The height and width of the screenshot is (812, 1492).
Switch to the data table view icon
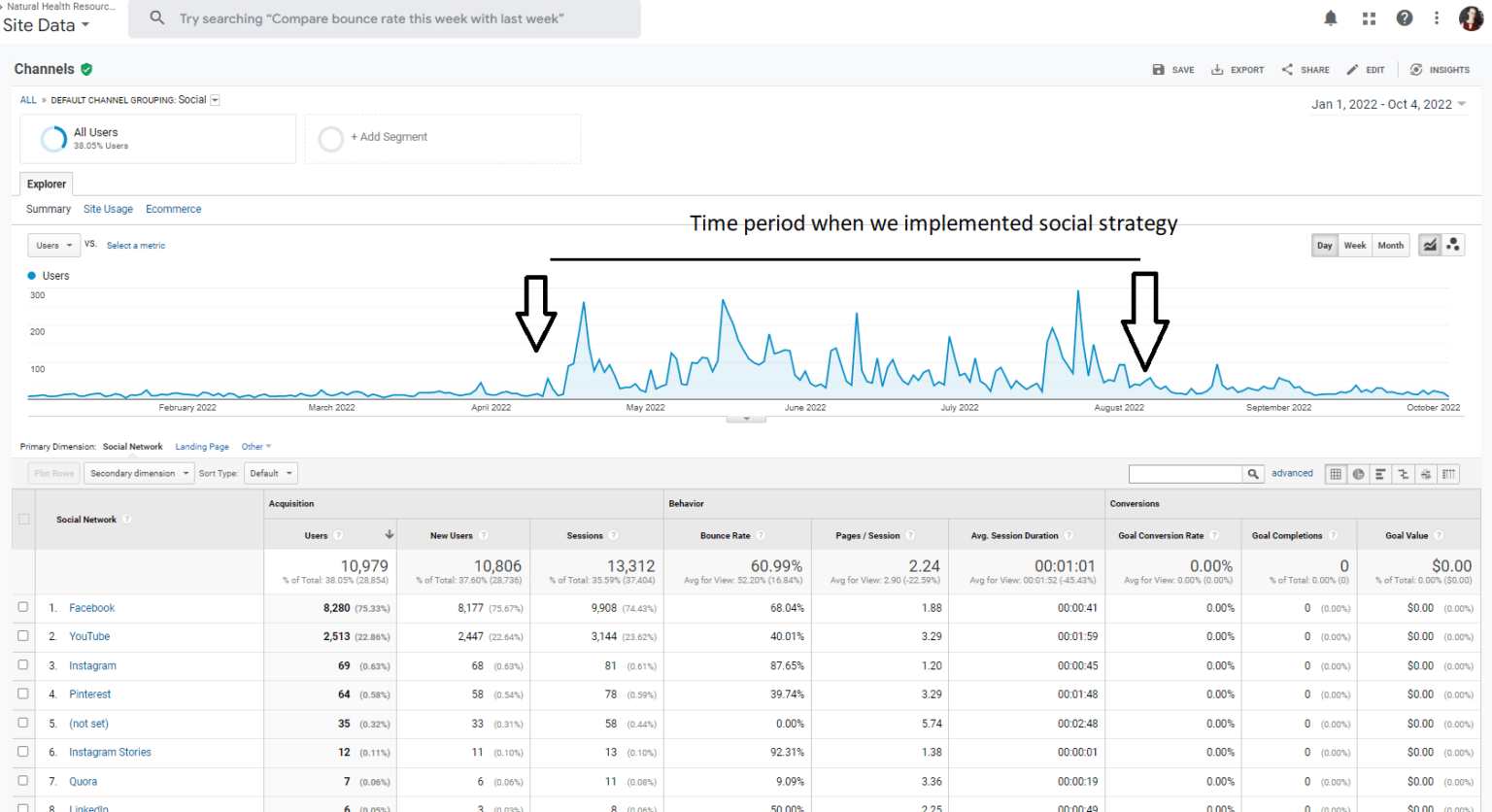click(1336, 474)
